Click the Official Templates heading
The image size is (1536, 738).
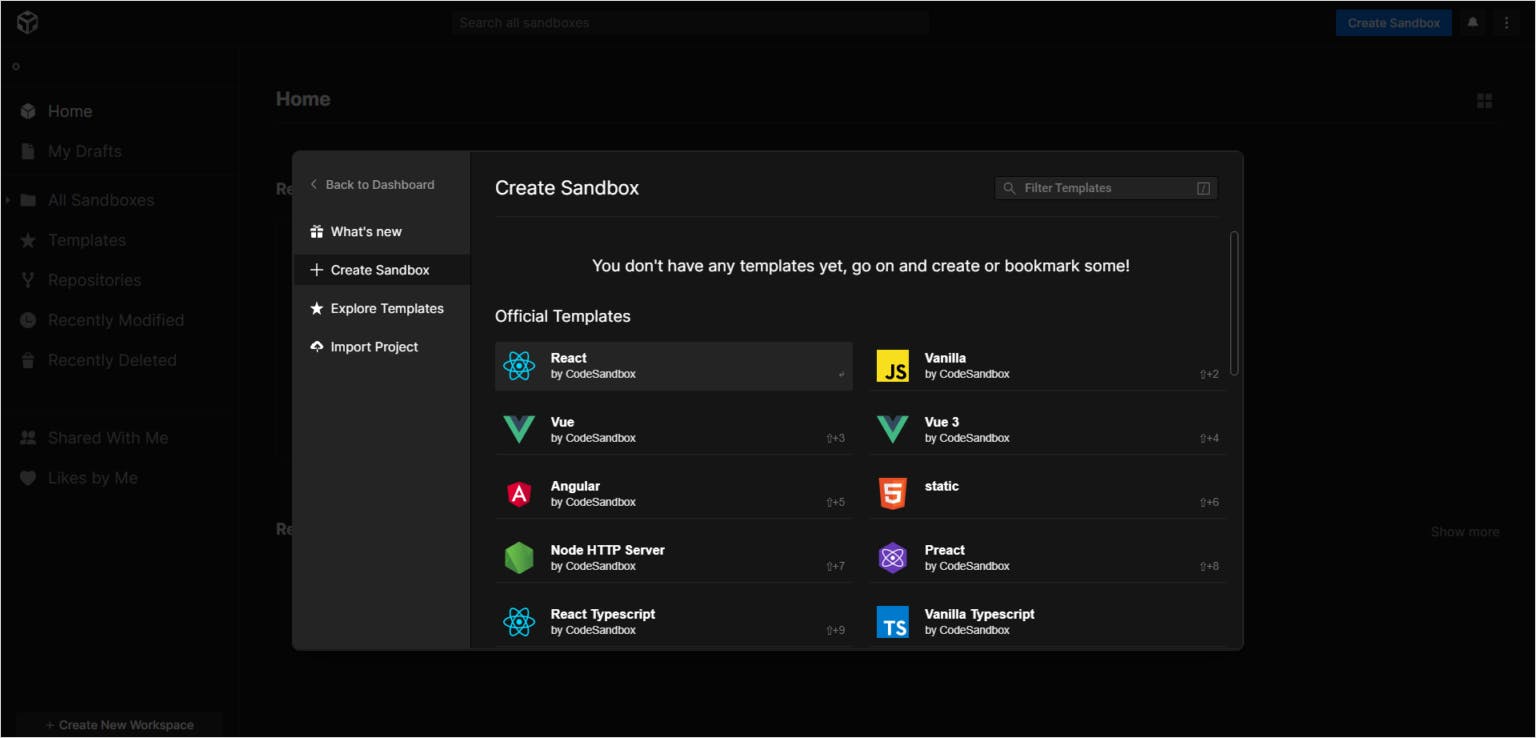tap(563, 316)
